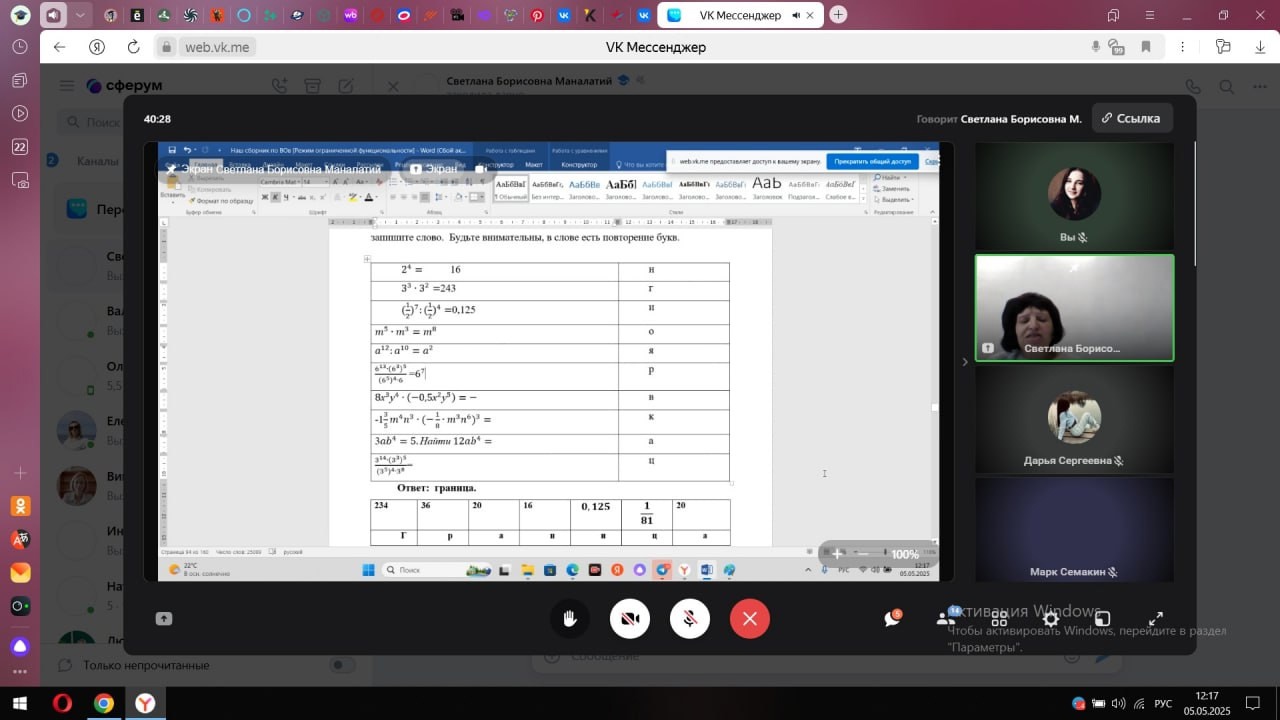Open the Yandex home button
Screen dimensions: 1280x720
tap(96, 47)
